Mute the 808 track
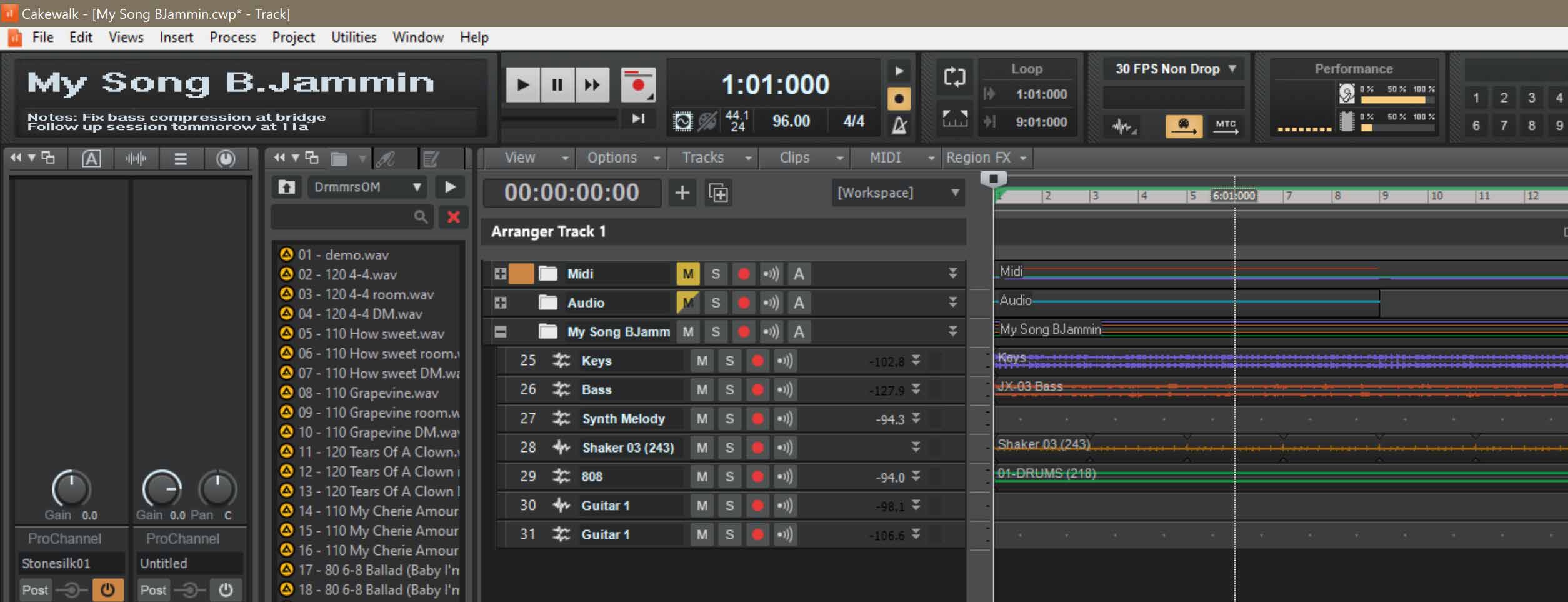Image resolution: width=1568 pixels, height=602 pixels. (702, 476)
